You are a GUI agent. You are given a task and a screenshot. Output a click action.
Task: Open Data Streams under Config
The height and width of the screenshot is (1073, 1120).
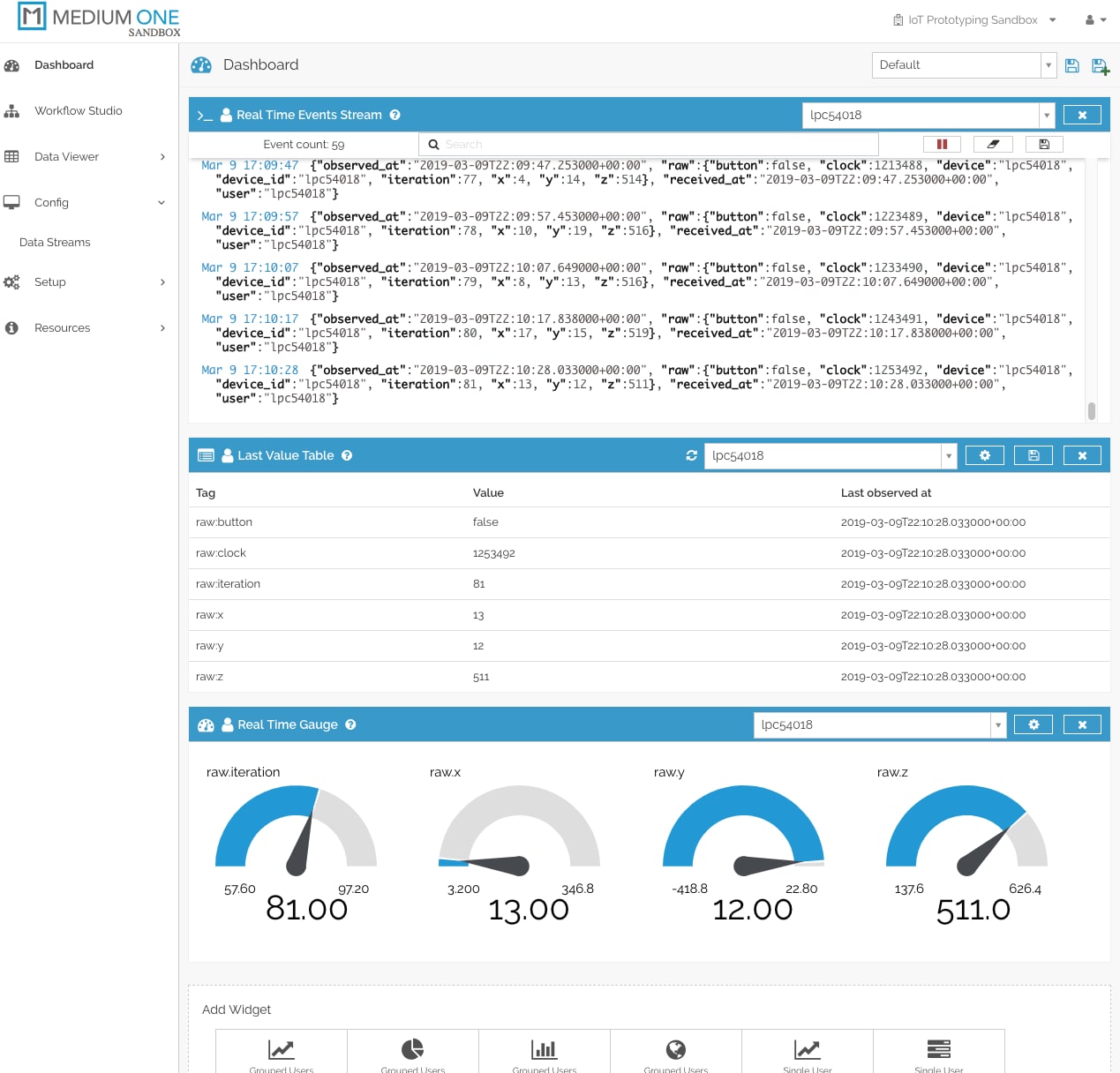click(55, 242)
